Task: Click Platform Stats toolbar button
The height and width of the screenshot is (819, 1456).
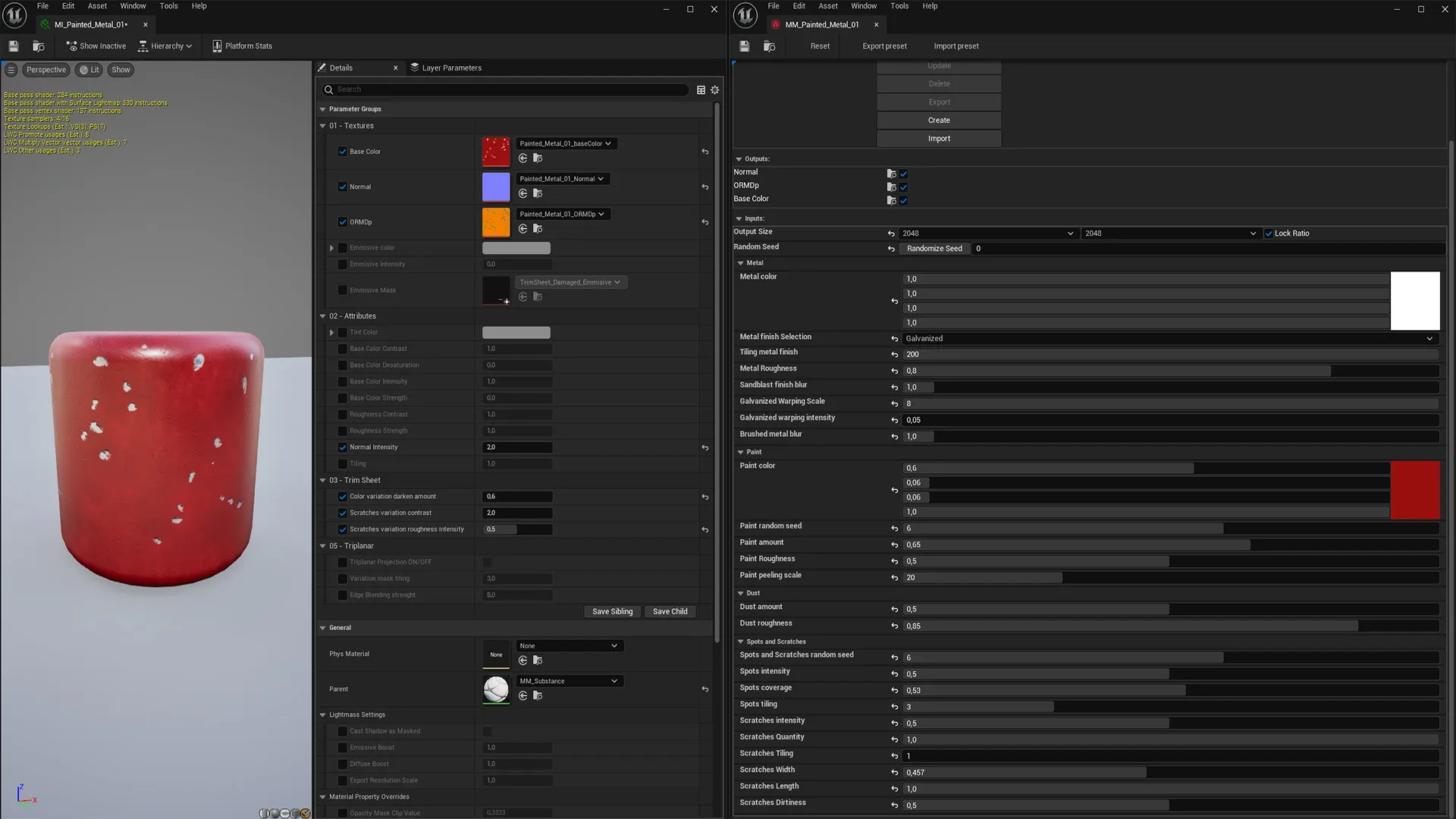Action: tap(242, 46)
